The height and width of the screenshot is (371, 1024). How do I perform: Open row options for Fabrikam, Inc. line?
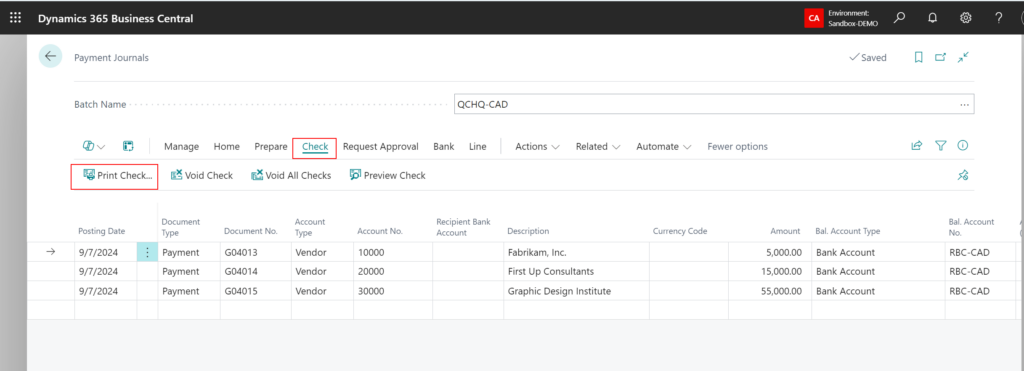(147, 252)
